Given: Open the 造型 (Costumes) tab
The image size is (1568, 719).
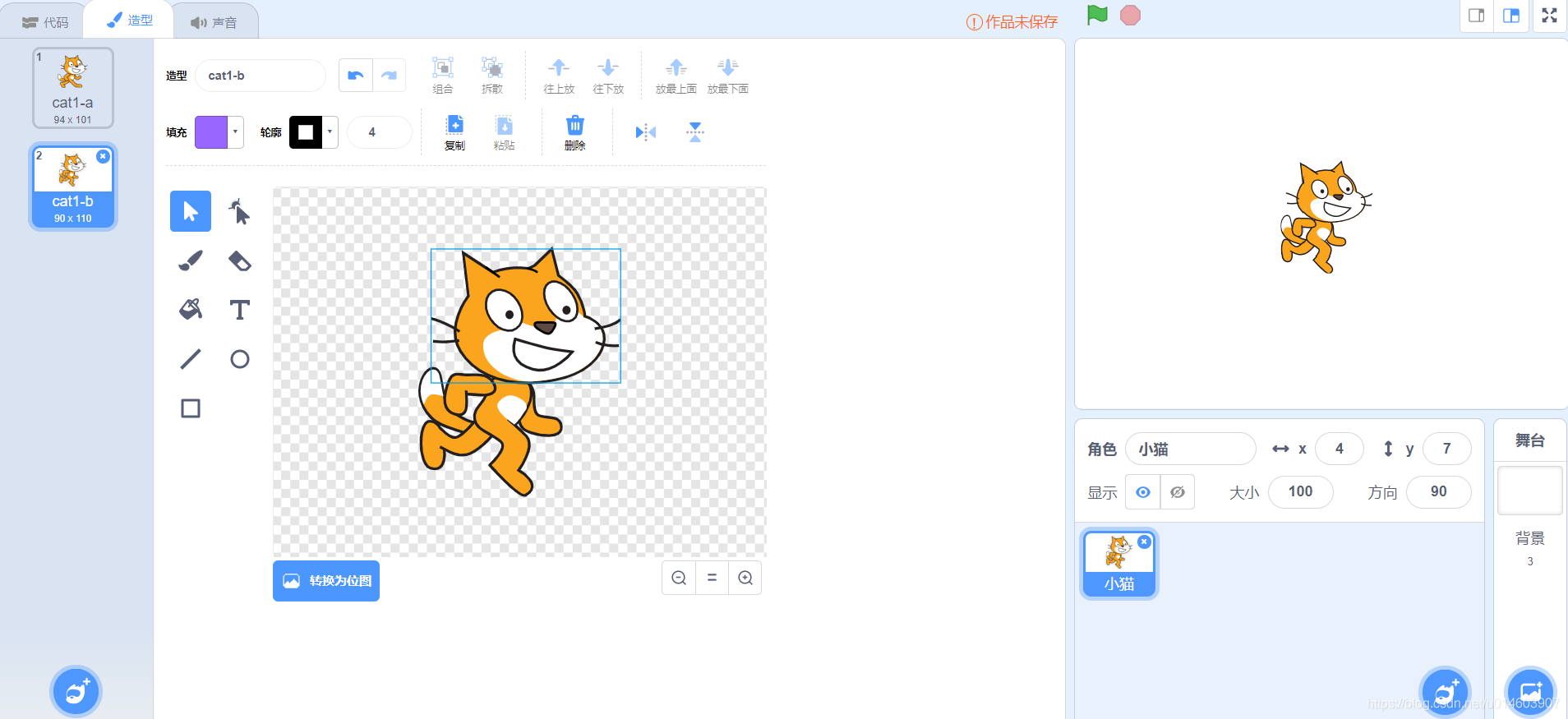Looking at the screenshot, I should pos(130,20).
